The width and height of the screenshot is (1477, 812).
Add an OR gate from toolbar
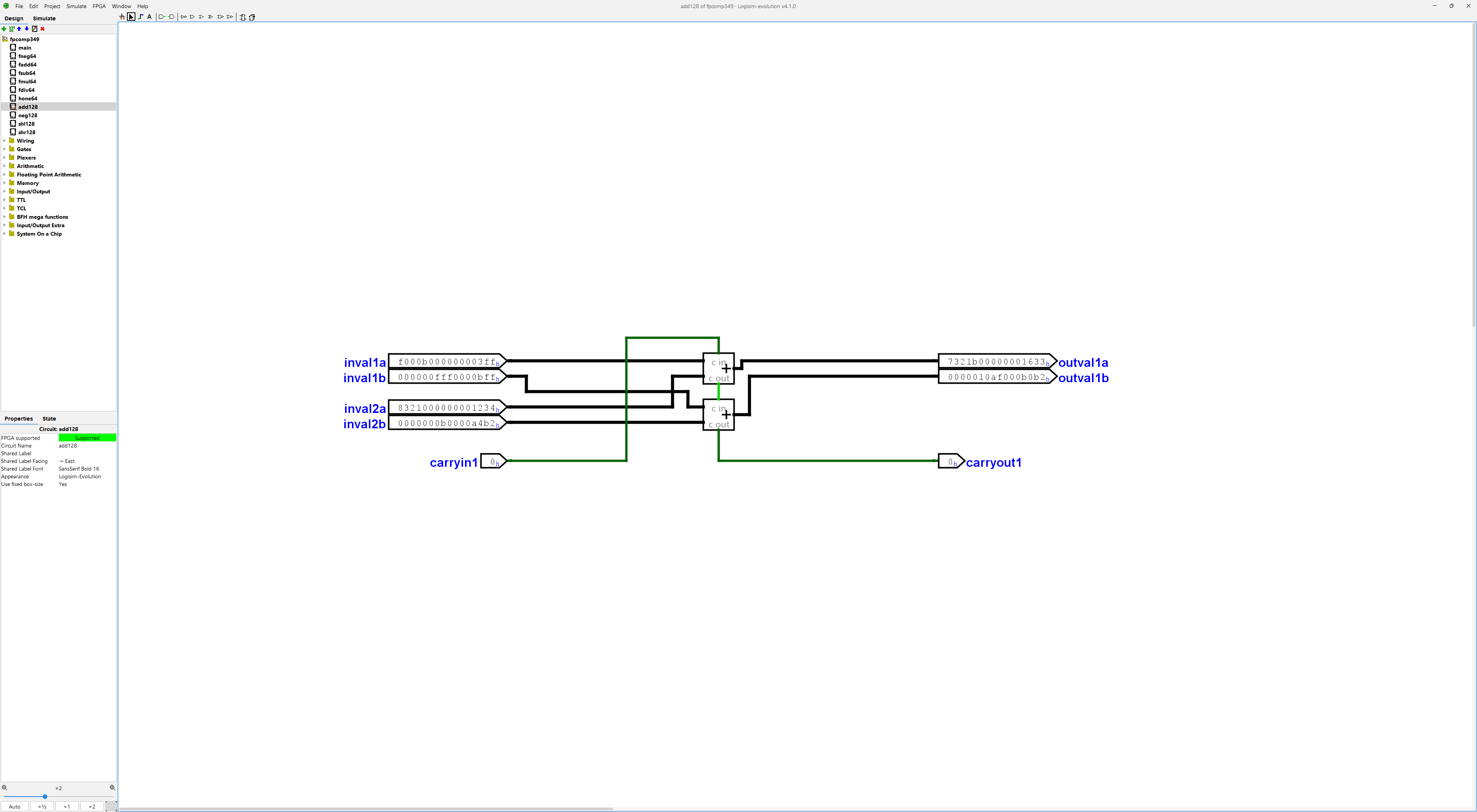coord(201,17)
